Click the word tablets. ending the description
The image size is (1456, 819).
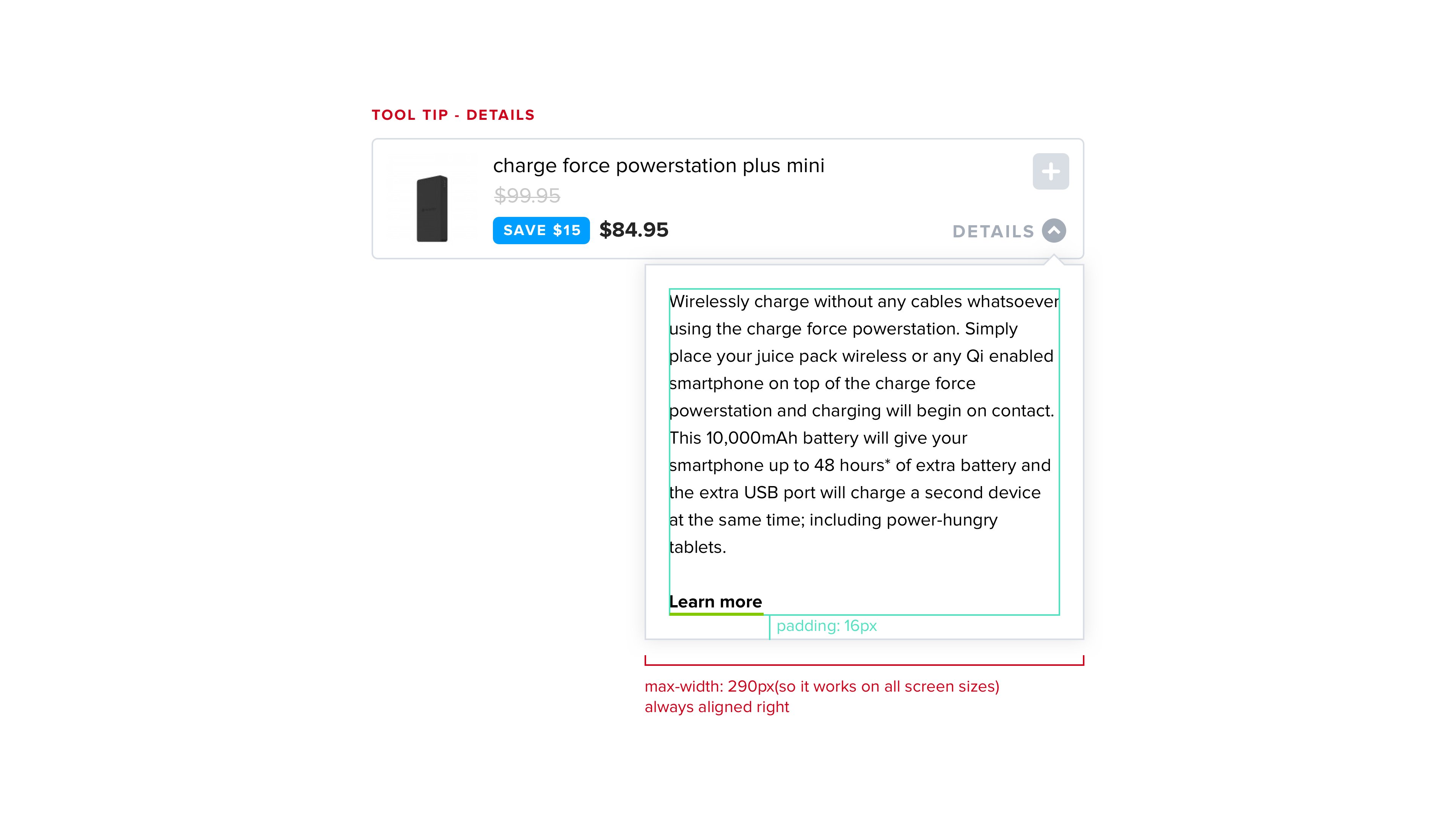coord(698,547)
